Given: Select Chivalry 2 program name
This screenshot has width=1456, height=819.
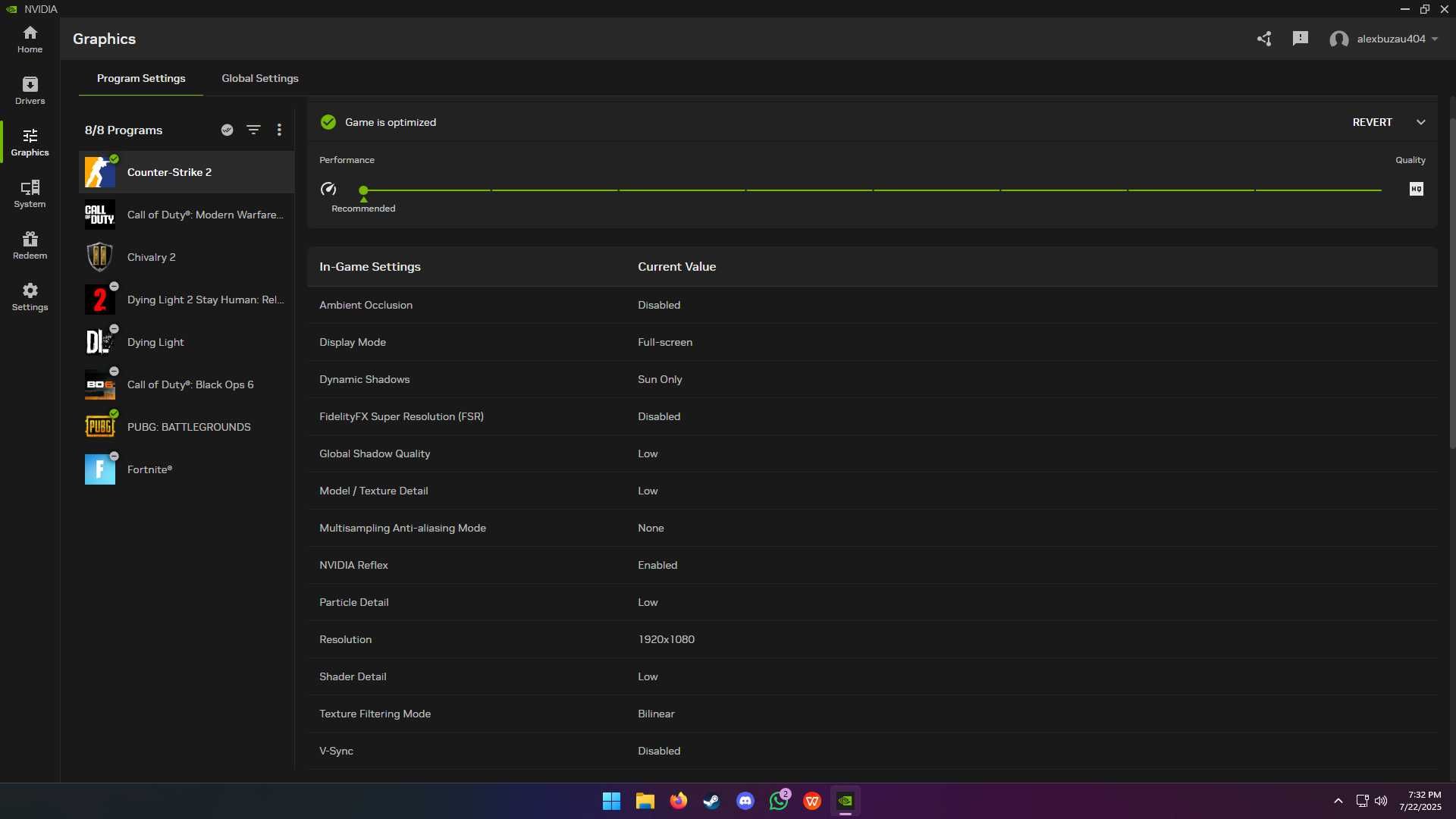Looking at the screenshot, I should [x=151, y=257].
